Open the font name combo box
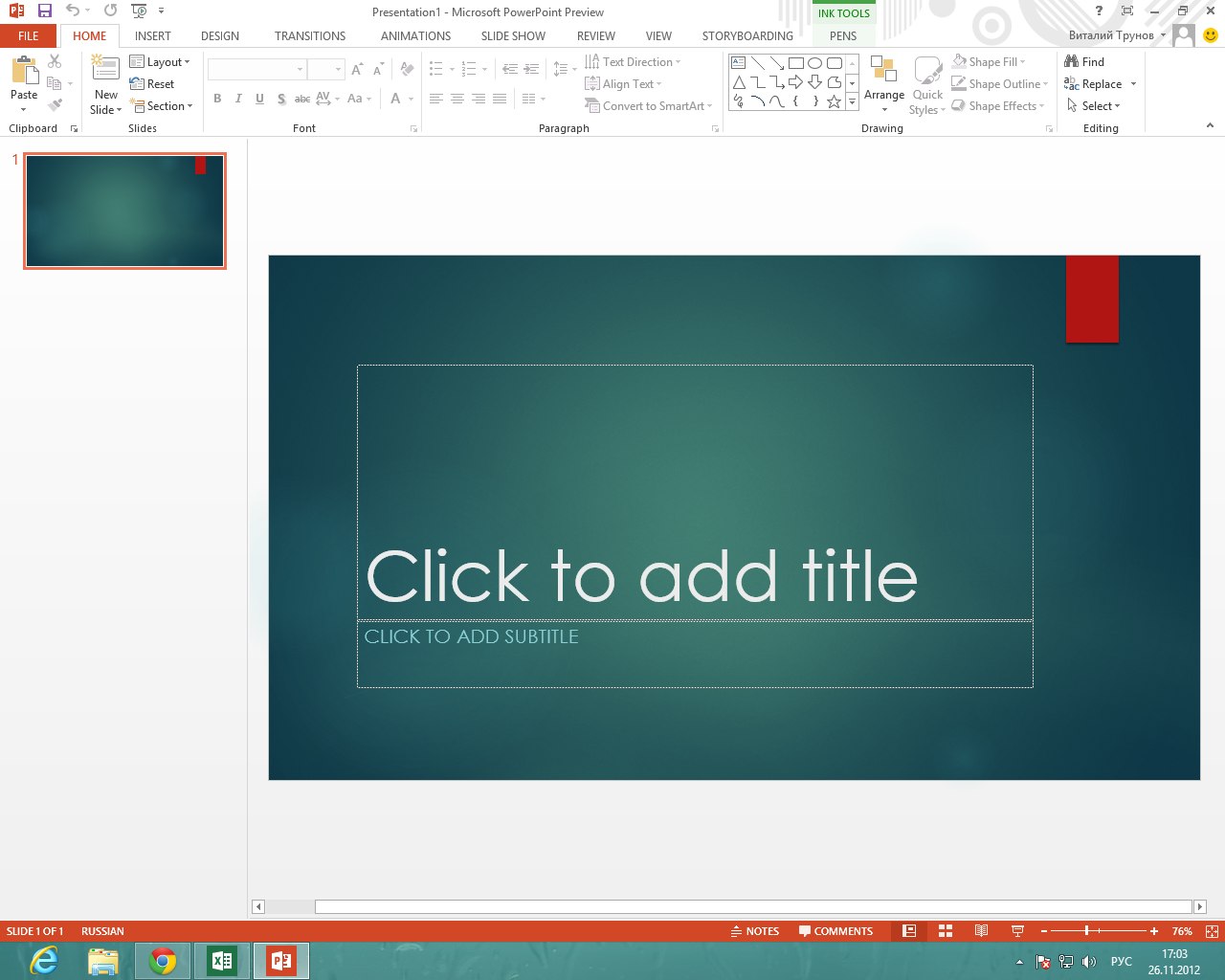Viewport: 1225px width, 980px height. (256, 70)
